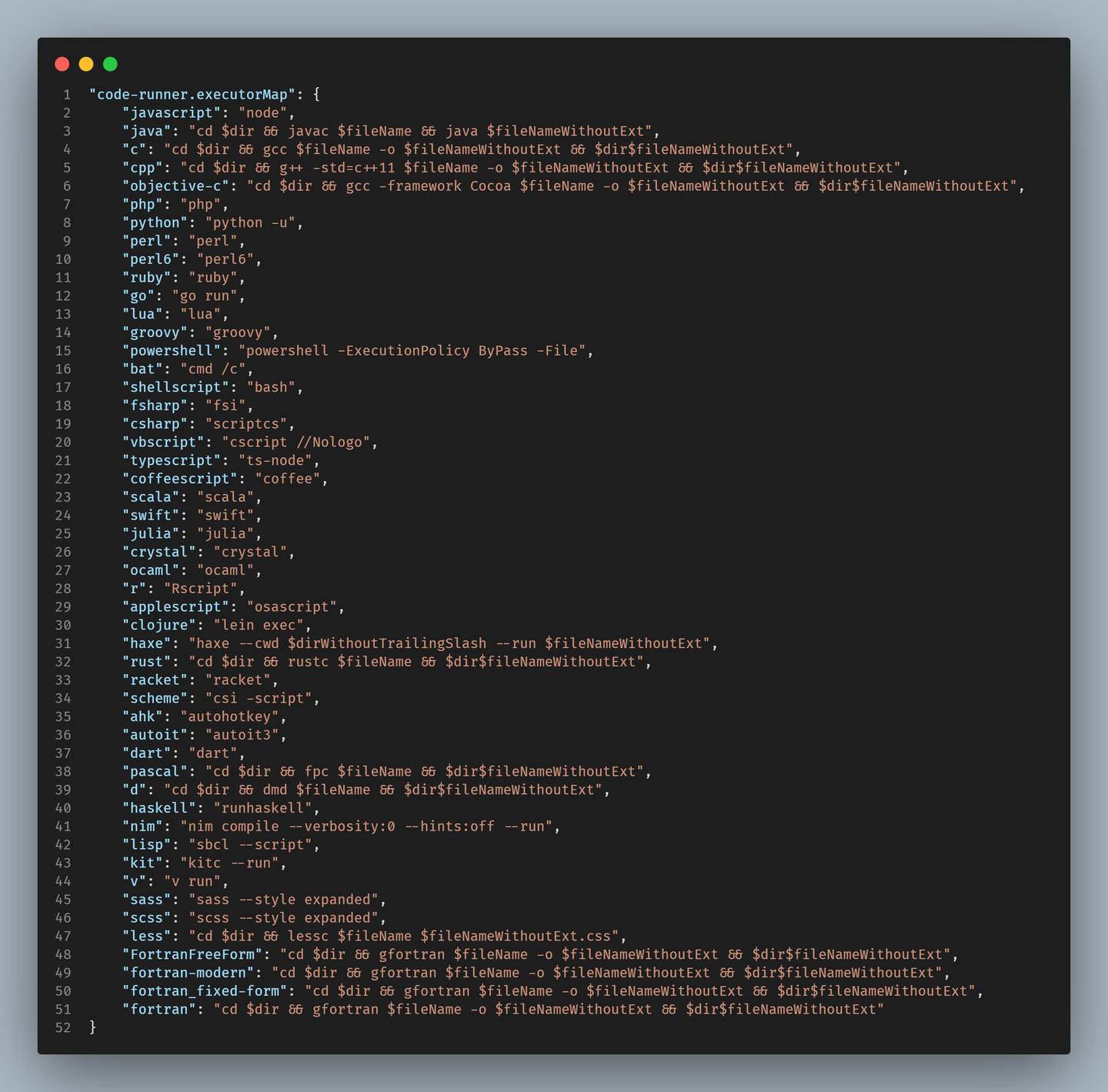
Task: Click the yellow minimize window control
Action: (86, 64)
